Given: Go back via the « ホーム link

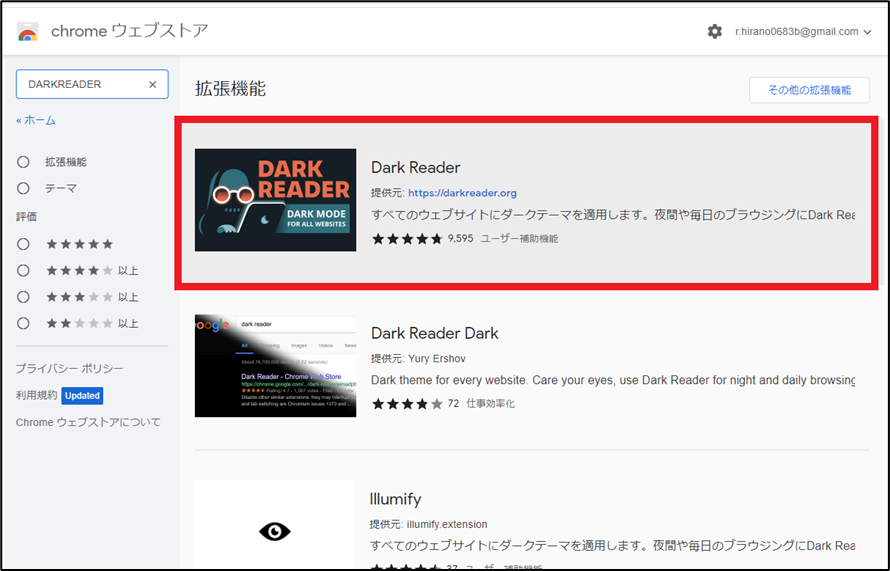Looking at the screenshot, I should point(36,120).
